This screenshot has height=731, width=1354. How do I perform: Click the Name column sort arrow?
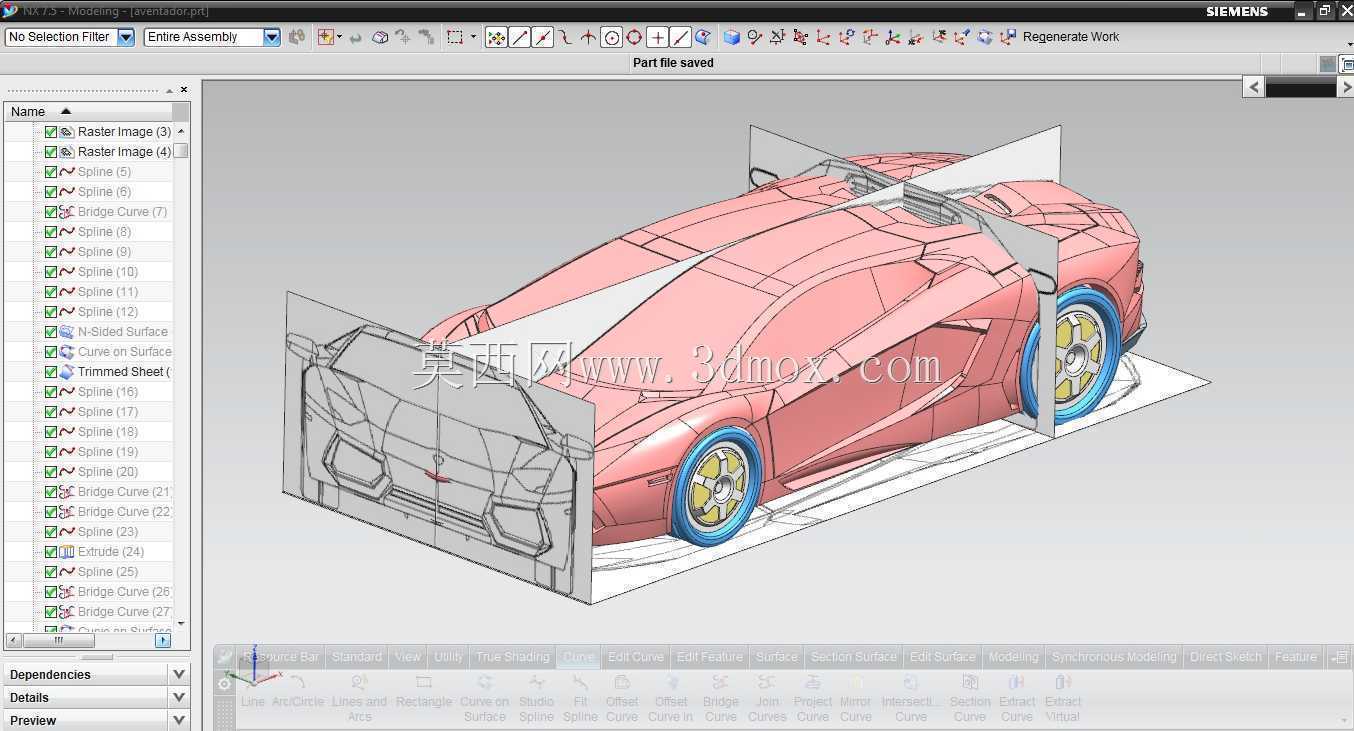tap(66, 111)
